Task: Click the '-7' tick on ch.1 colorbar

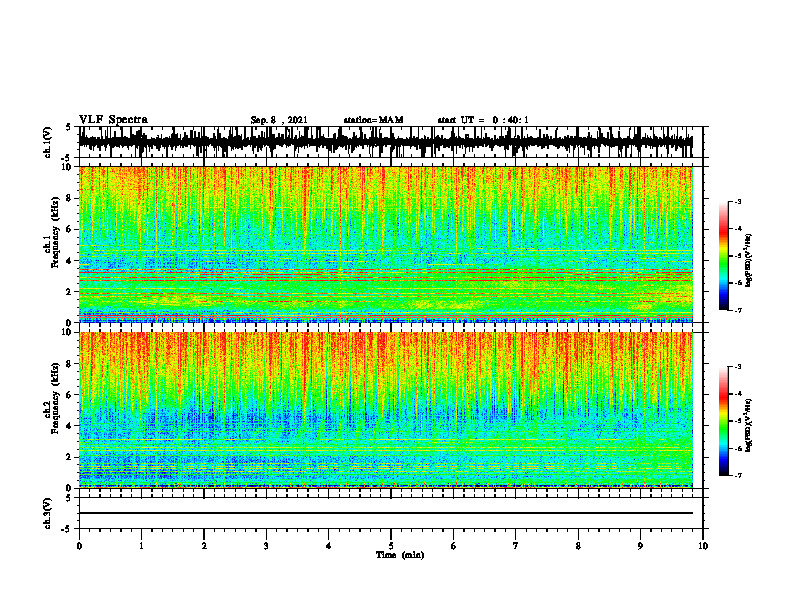Action: click(x=738, y=310)
